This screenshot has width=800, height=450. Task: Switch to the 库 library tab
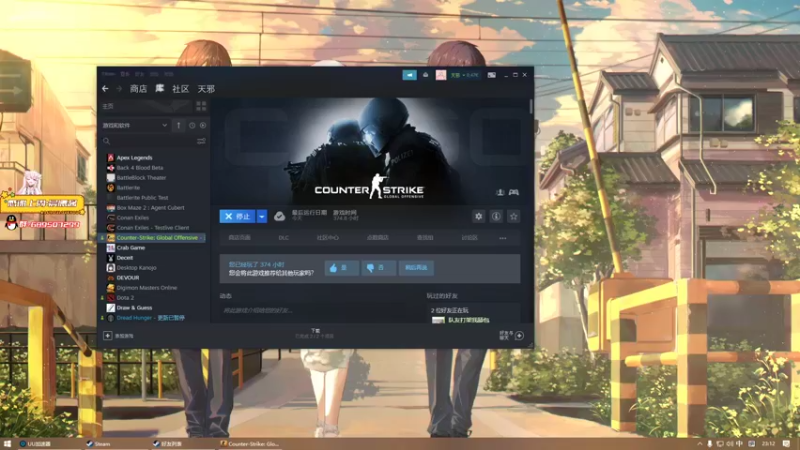[x=160, y=89]
